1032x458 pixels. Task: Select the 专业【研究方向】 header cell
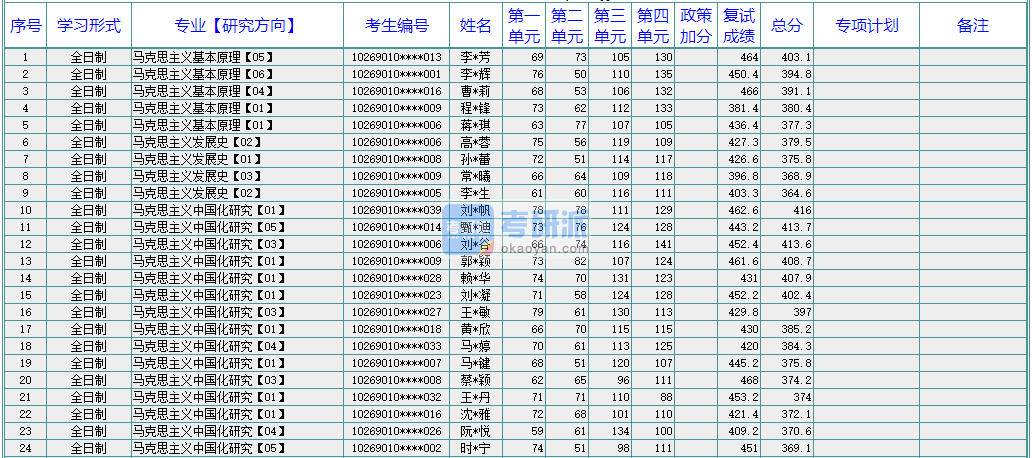tap(236, 26)
